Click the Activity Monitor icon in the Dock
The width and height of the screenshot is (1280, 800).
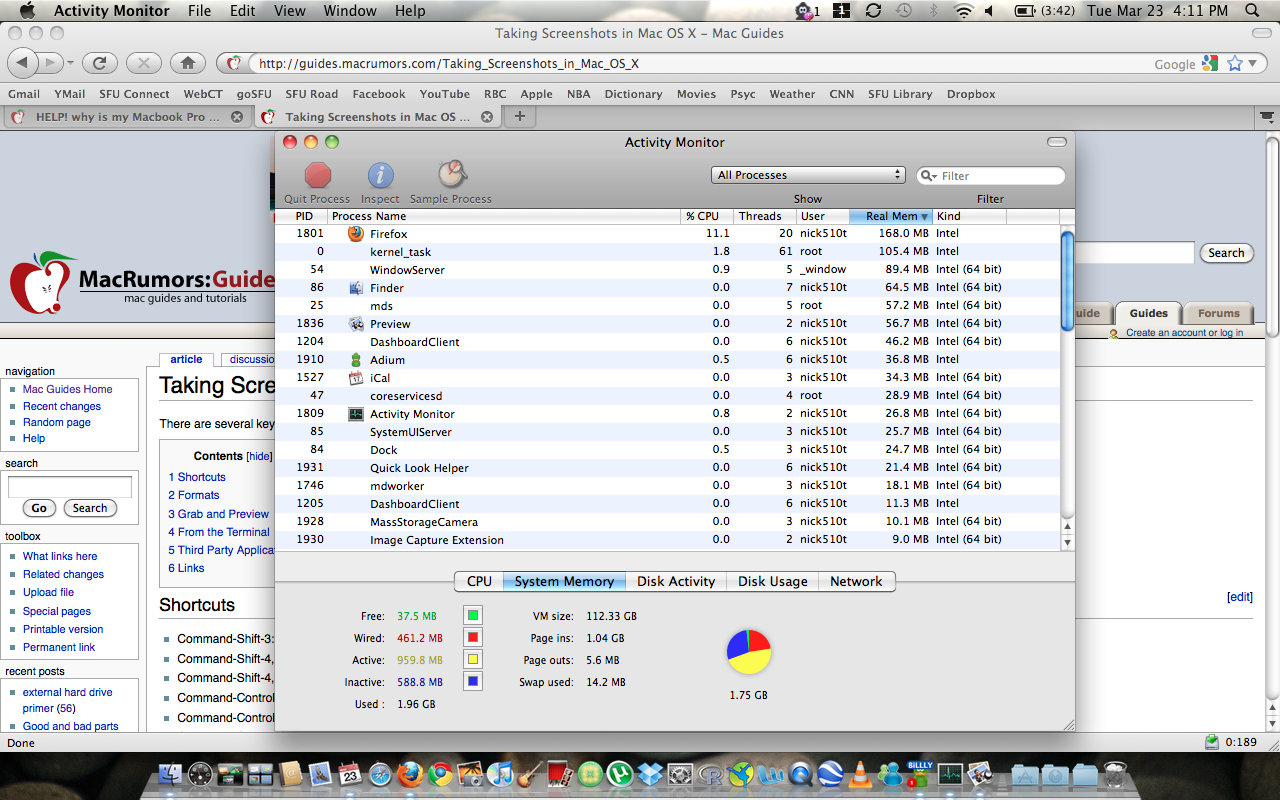[949, 774]
